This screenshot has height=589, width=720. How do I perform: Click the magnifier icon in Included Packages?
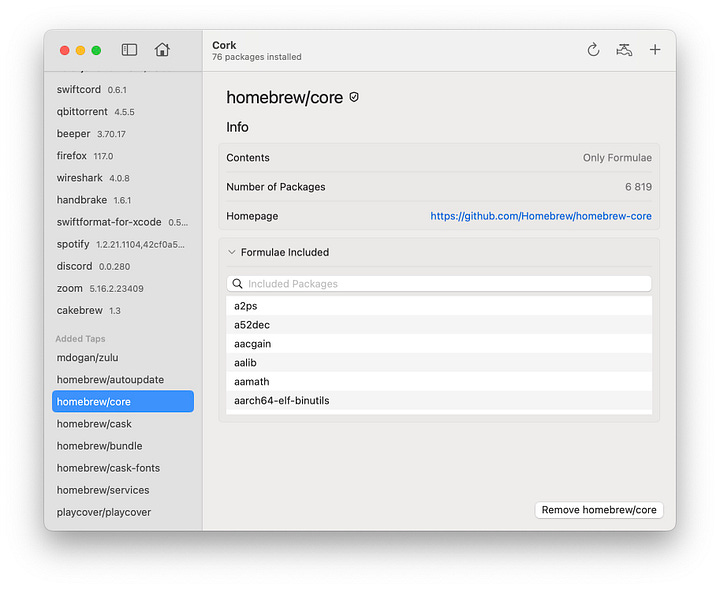pos(237,284)
